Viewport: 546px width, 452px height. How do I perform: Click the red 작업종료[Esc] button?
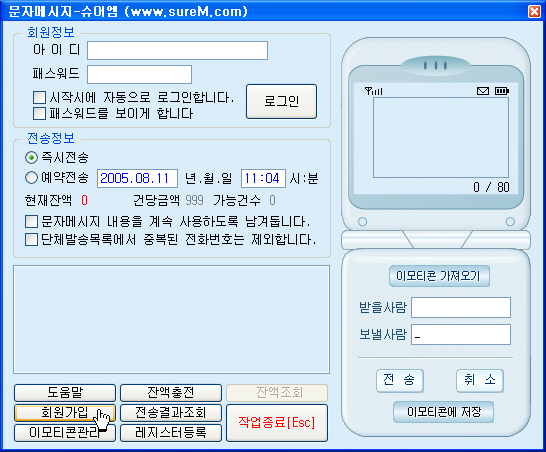(277, 423)
